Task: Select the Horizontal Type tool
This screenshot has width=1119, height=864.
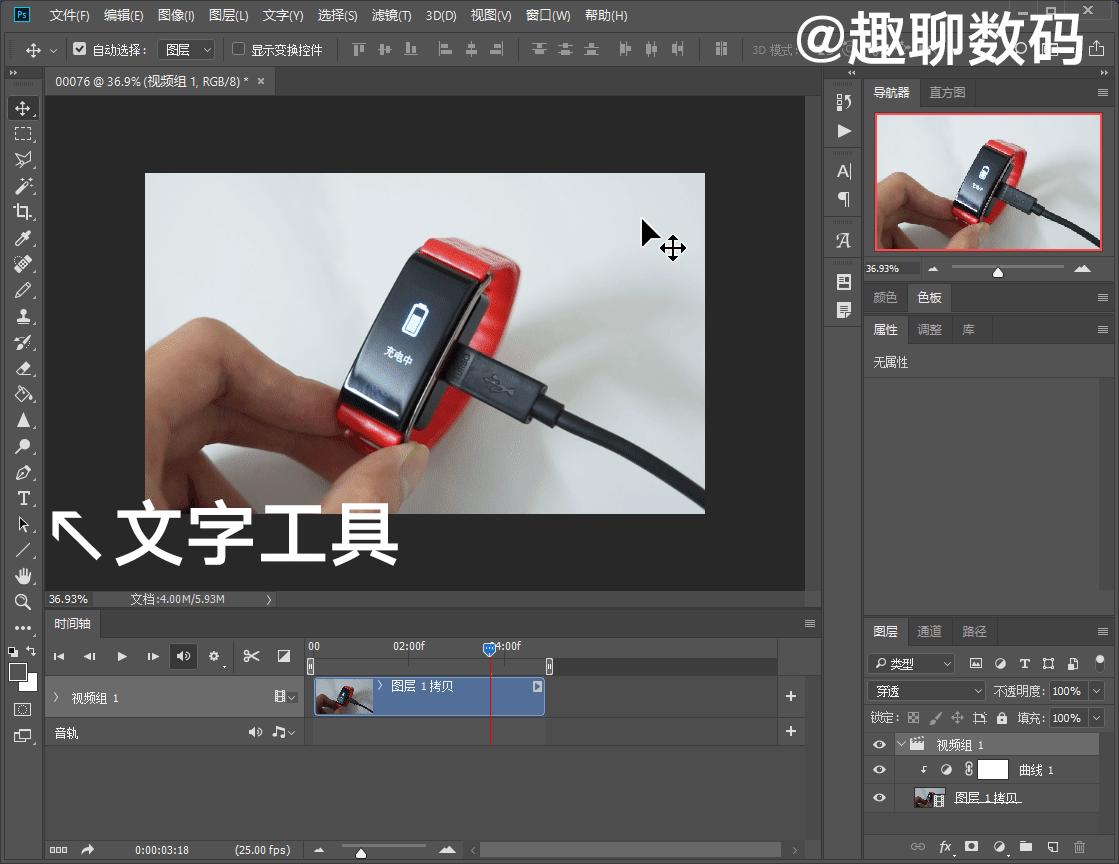Action: tap(24, 498)
